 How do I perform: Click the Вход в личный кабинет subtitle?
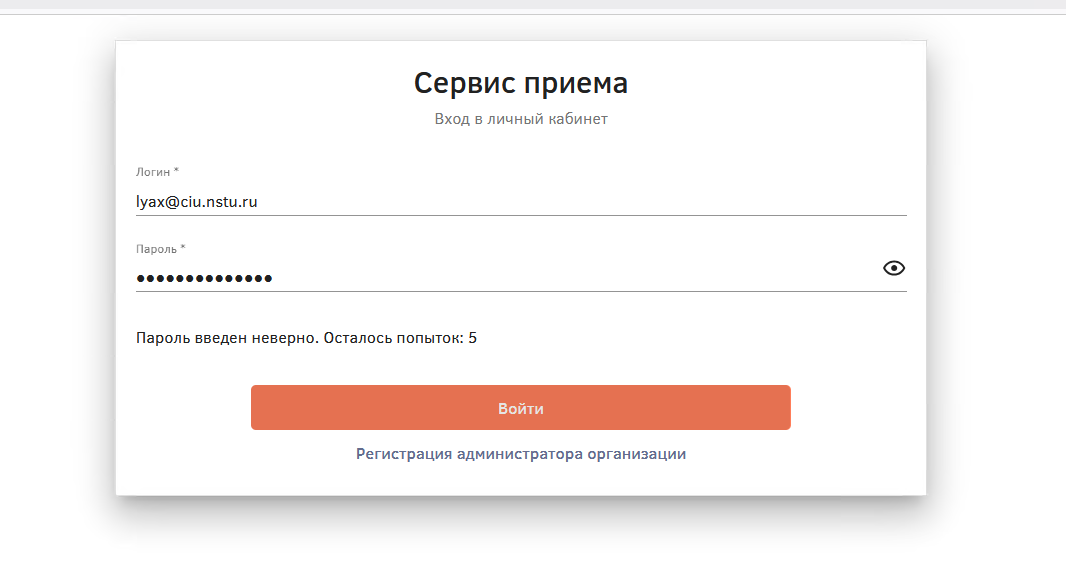pos(521,118)
